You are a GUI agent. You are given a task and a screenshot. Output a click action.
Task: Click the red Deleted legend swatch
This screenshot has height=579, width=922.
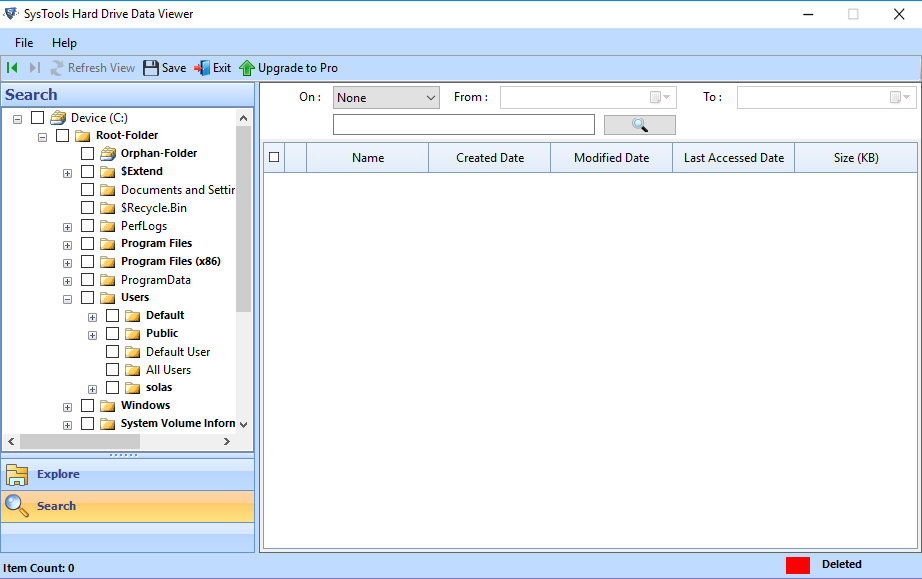[x=798, y=565]
